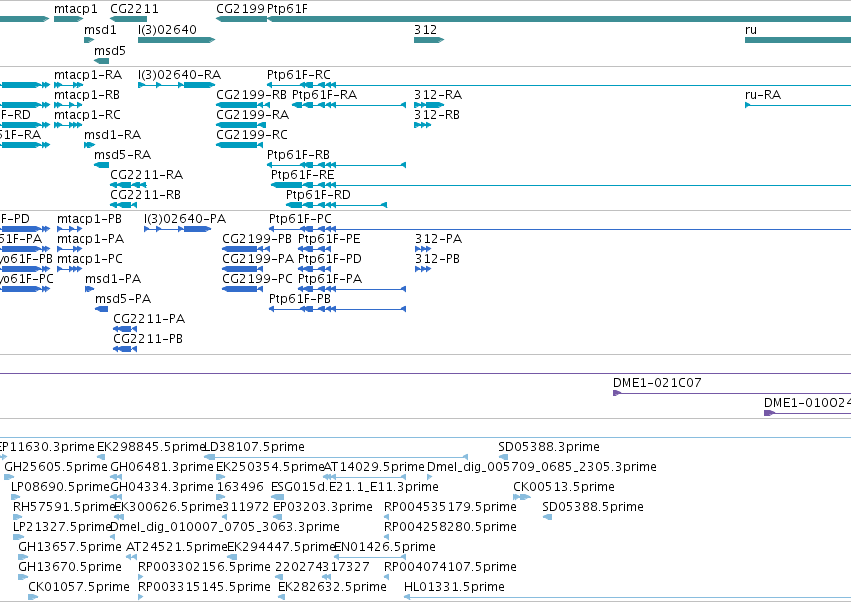Click the 'mtacp1-PB' protein label

coord(90,218)
